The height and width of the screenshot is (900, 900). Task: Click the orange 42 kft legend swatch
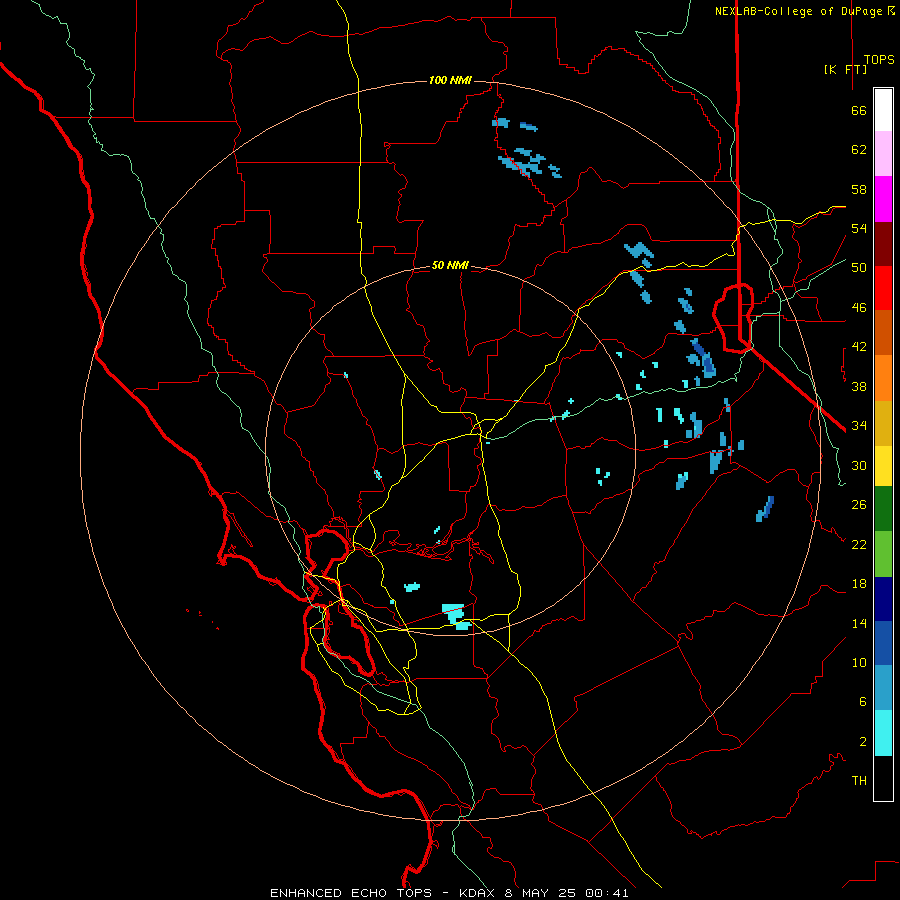pyautogui.click(x=883, y=378)
